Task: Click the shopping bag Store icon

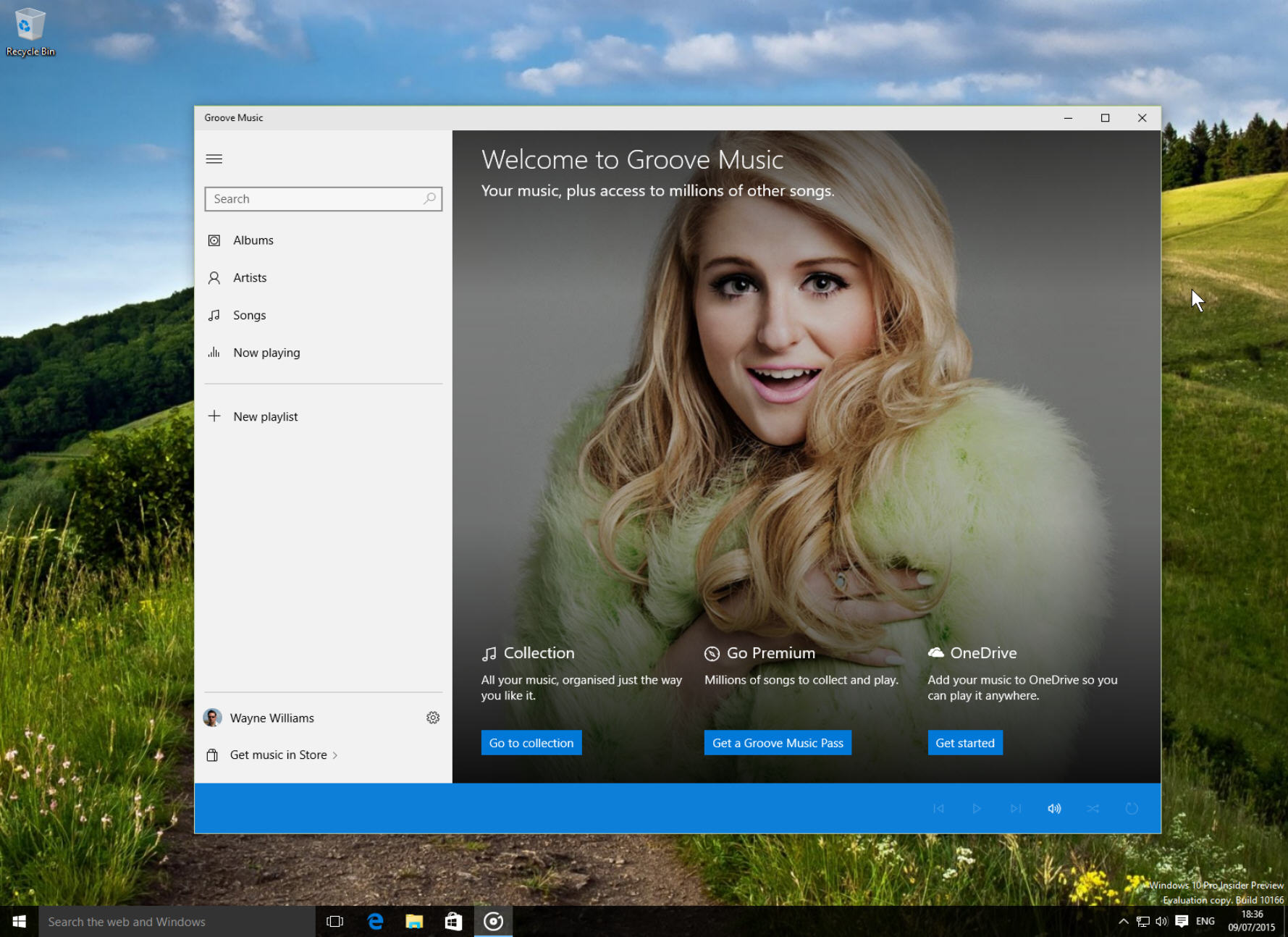Action: click(212, 755)
